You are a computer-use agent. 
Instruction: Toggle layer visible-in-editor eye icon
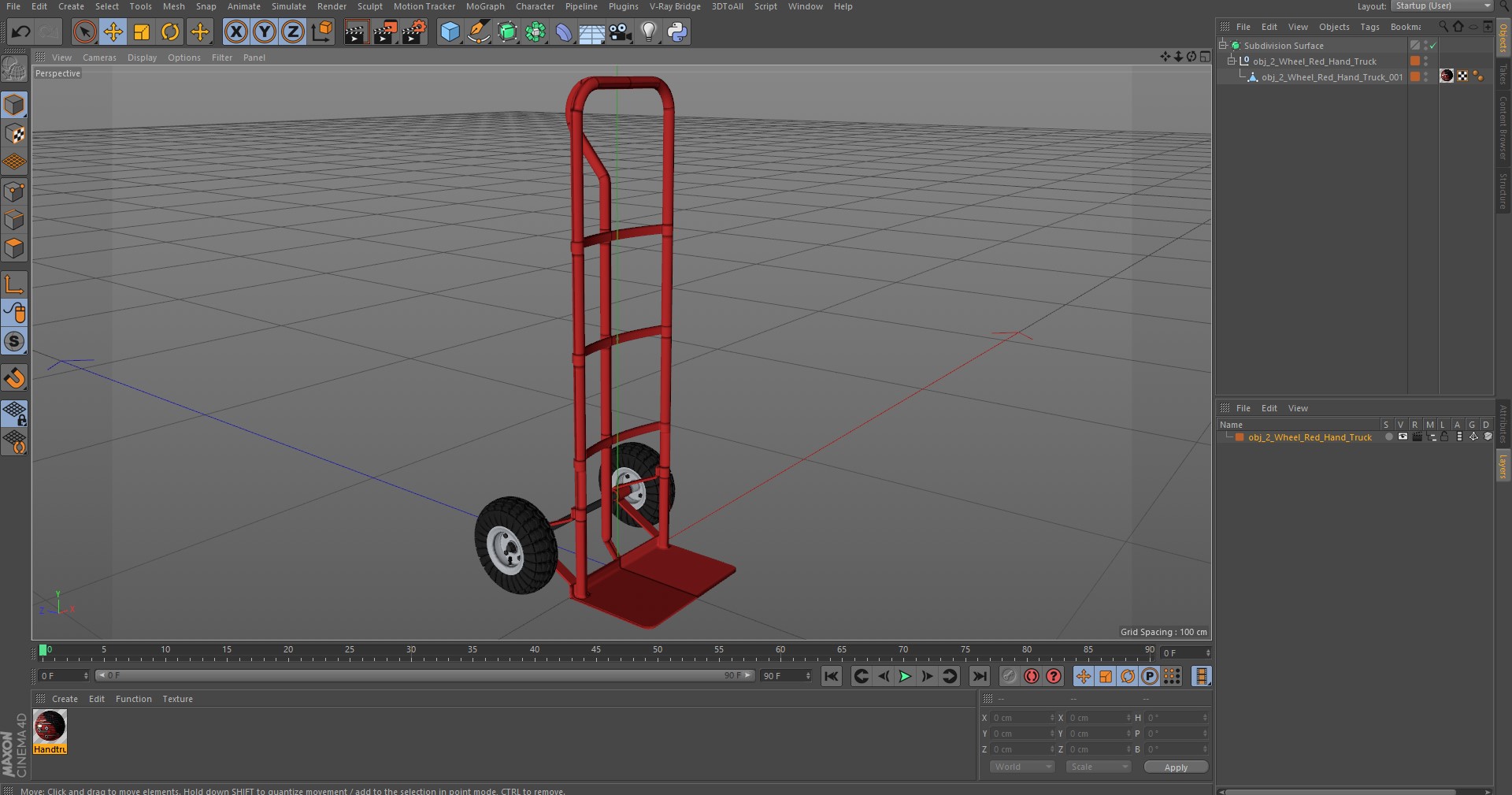(1403, 437)
